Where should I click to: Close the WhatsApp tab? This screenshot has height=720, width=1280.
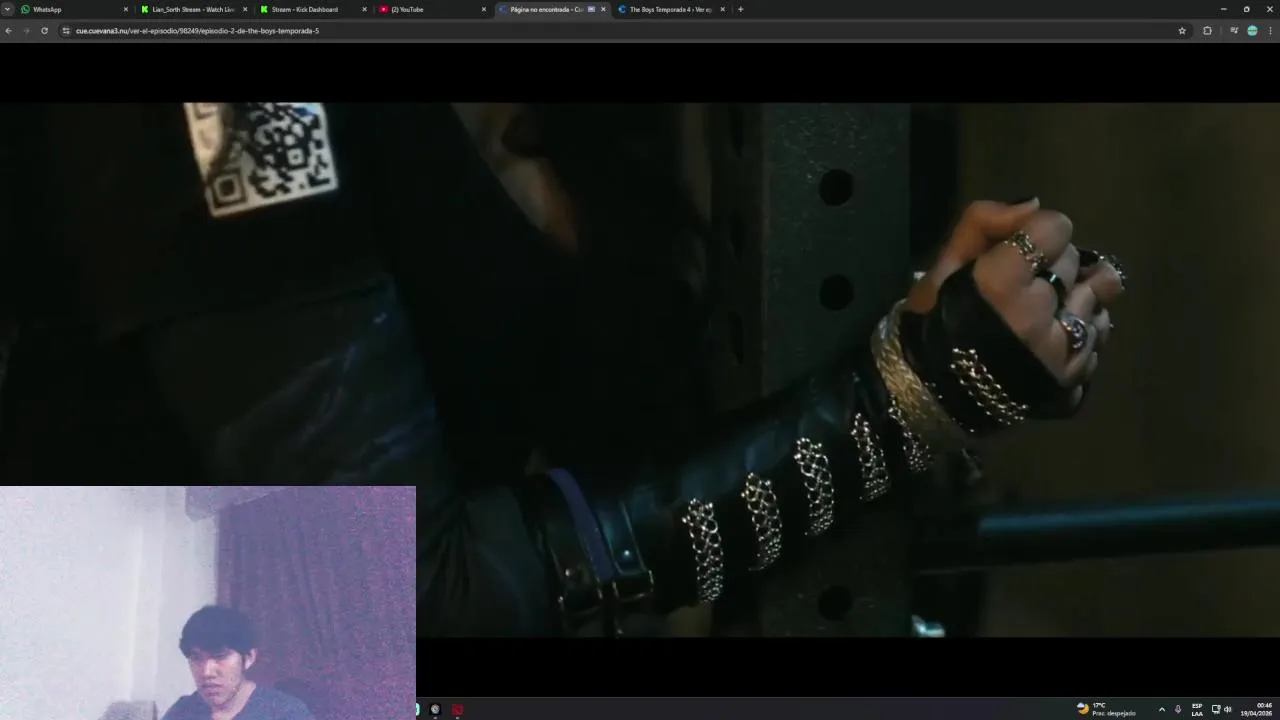126,9
